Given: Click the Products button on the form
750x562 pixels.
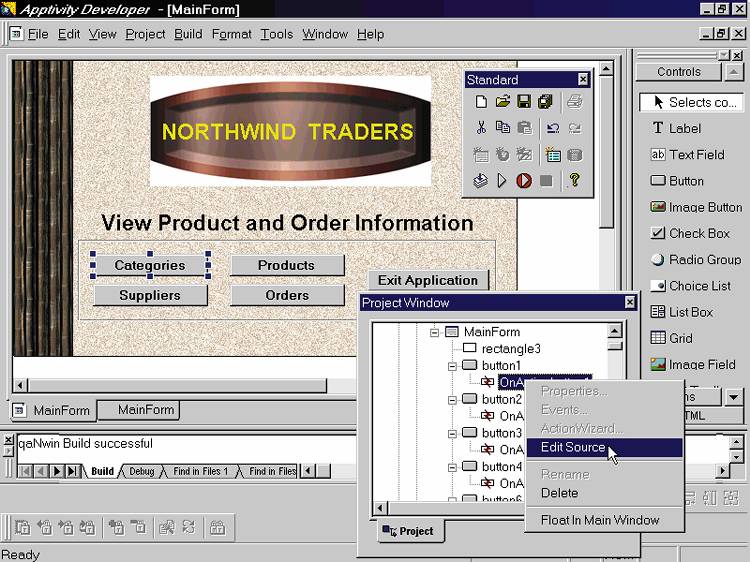Looking at the screenshot, I should [287, 265].
